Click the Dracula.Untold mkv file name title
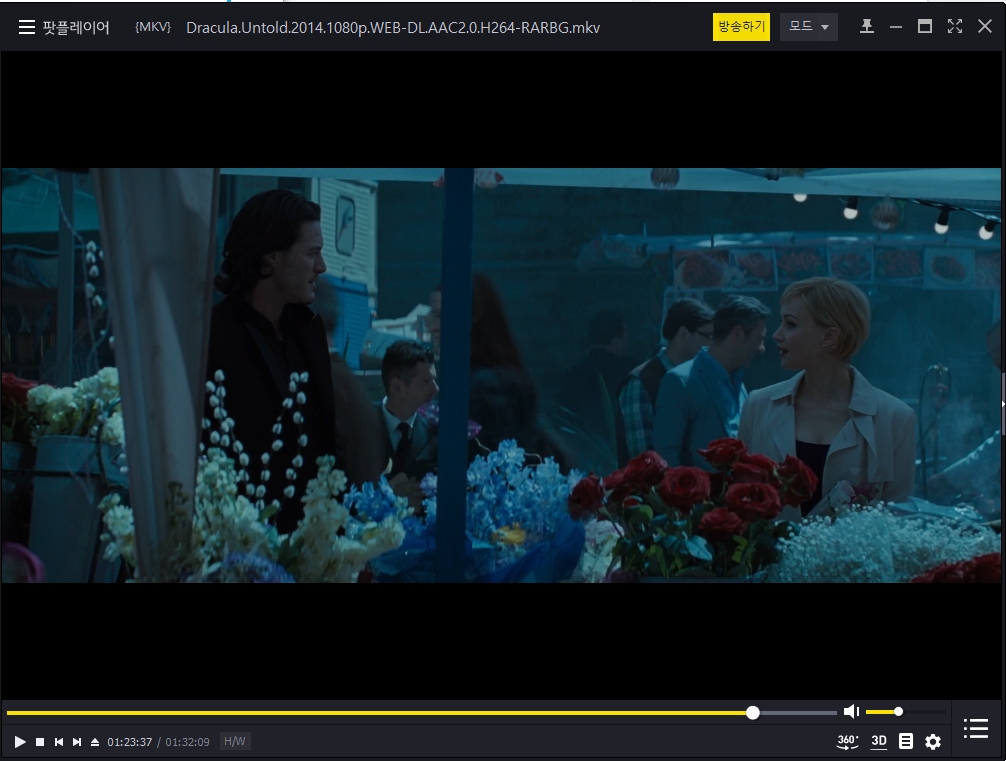This screenshot has width=1006, height=761. click(393, 28)
